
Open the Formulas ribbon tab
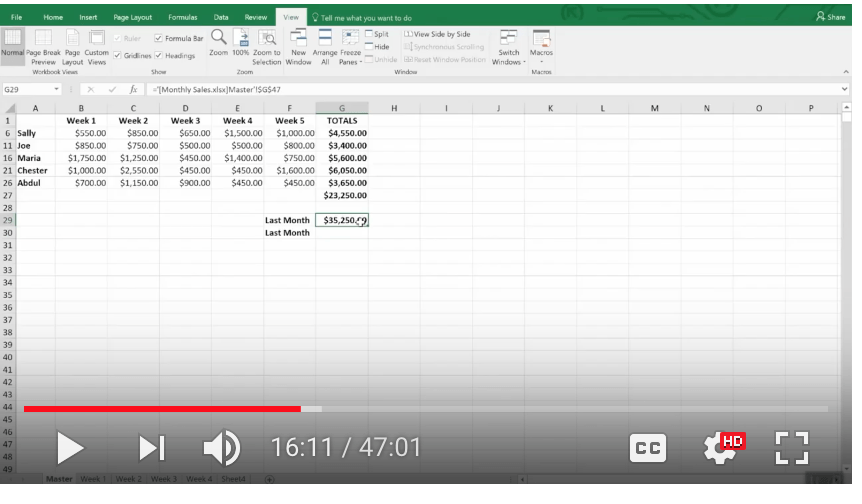coord(182,17)
